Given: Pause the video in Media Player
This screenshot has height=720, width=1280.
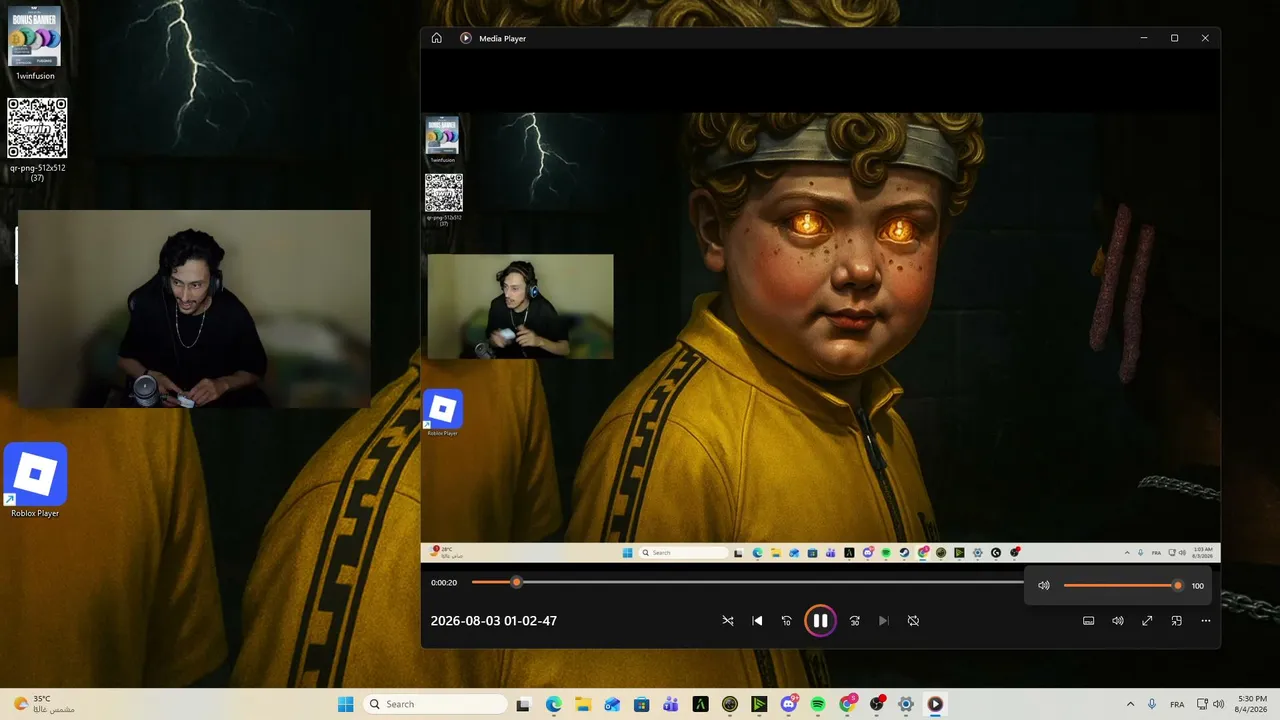Looking at the screenshot, I should click(x=820, y=621).
